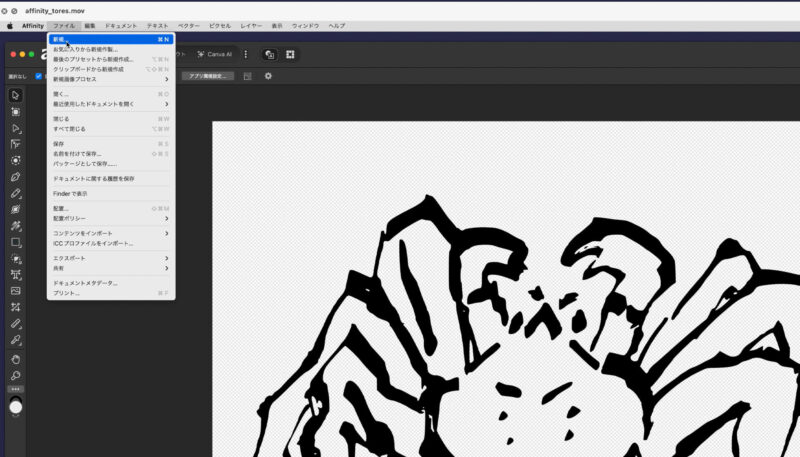This screenshot has width=800, height=457.
Task: Select the Rectangle shape tool
Action: pyautogui.click(x=15, y=242)
